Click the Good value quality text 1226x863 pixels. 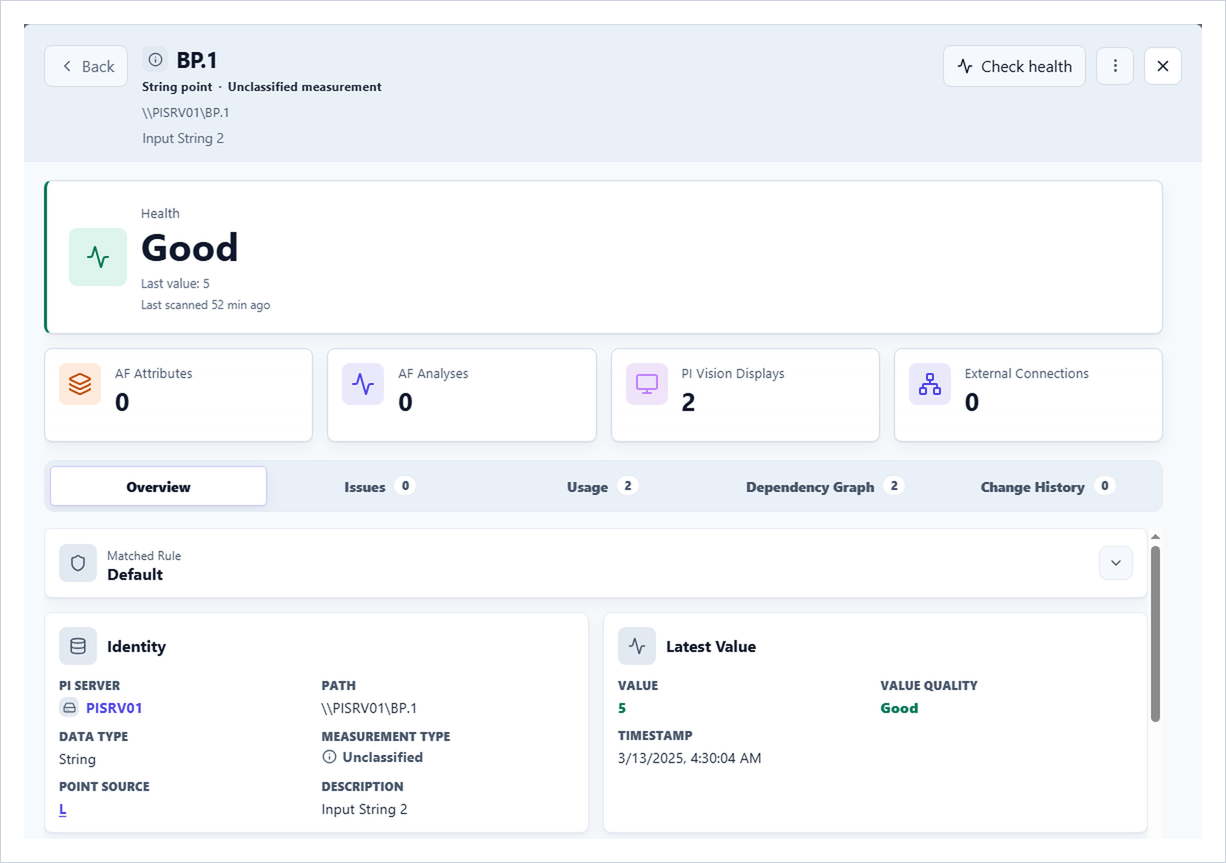click(x=899, y=708)
